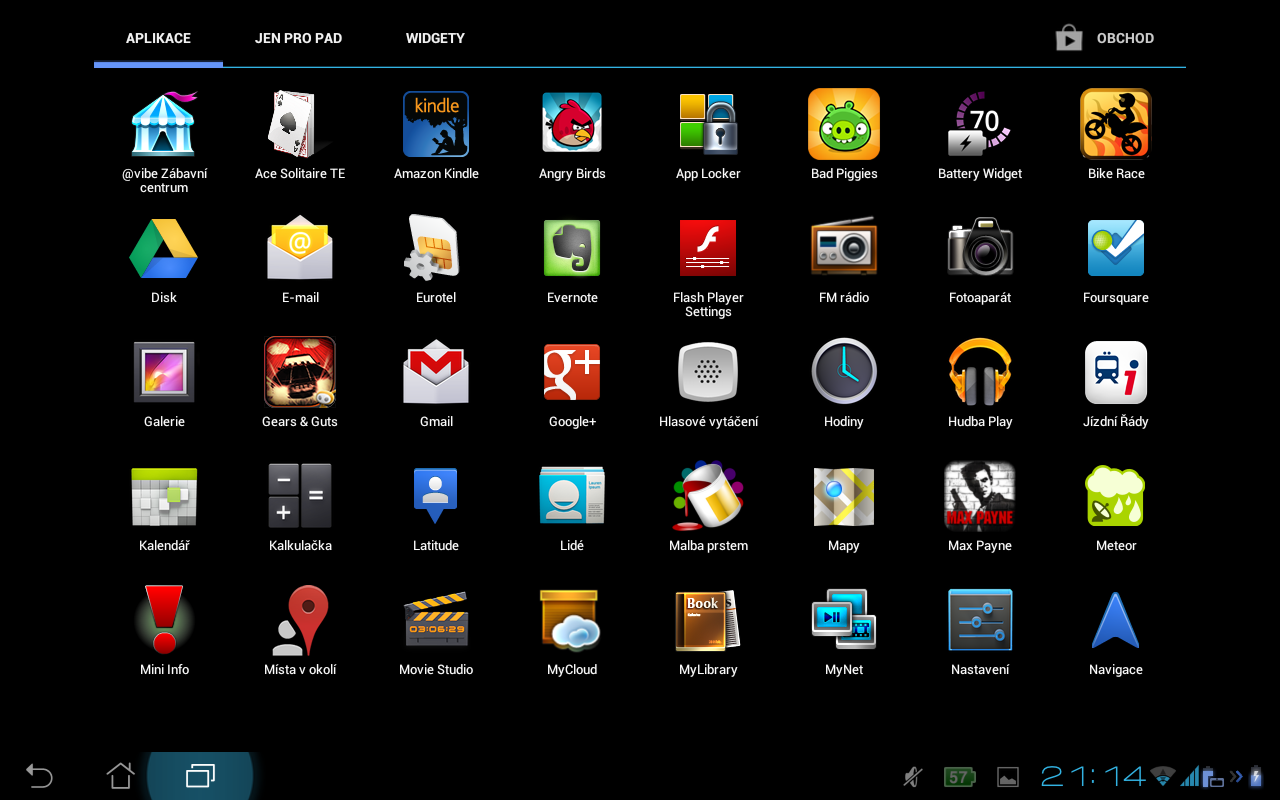Screen dimensions: 1280x800
Task: Launch Amazon Kindle
Action: click(436, 125)
